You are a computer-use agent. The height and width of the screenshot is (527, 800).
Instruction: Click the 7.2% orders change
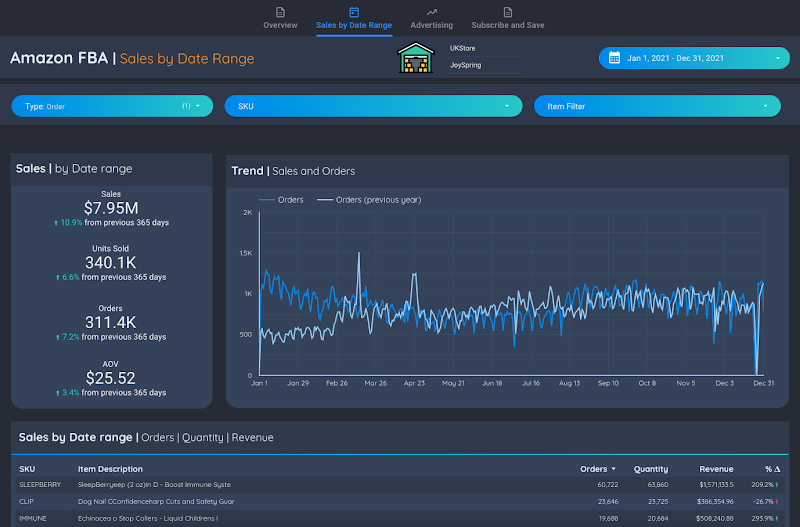coord(67,337)
